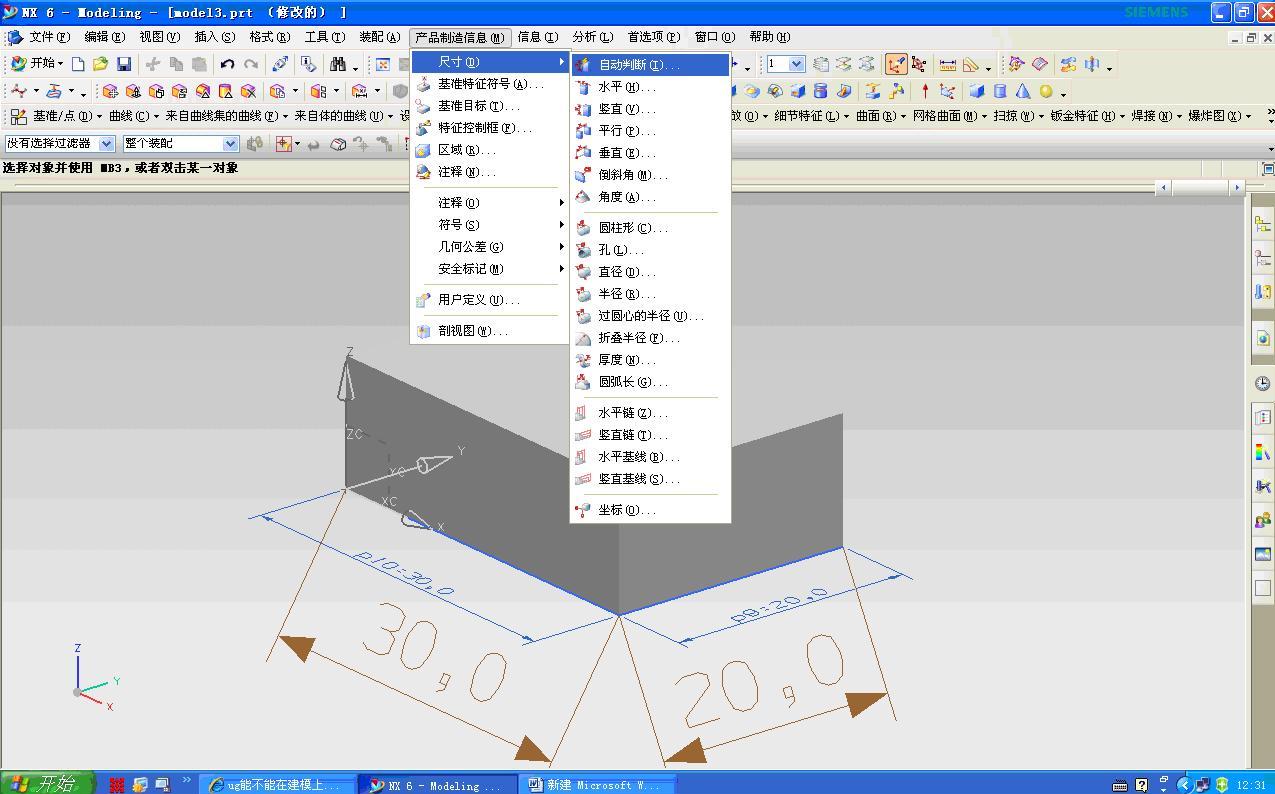
Task: Expand the 符号(S) submenu
Action: 490,224
